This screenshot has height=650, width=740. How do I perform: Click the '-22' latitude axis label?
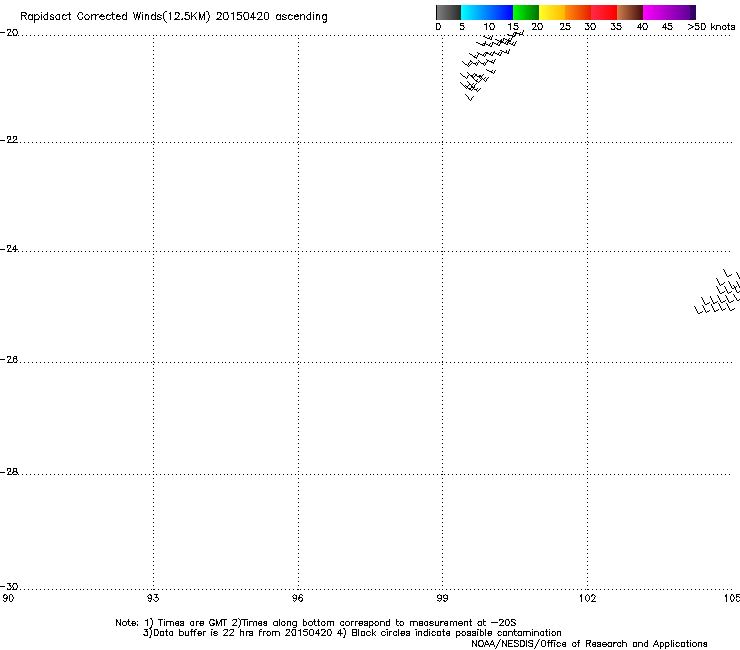[x=9, y=140]
